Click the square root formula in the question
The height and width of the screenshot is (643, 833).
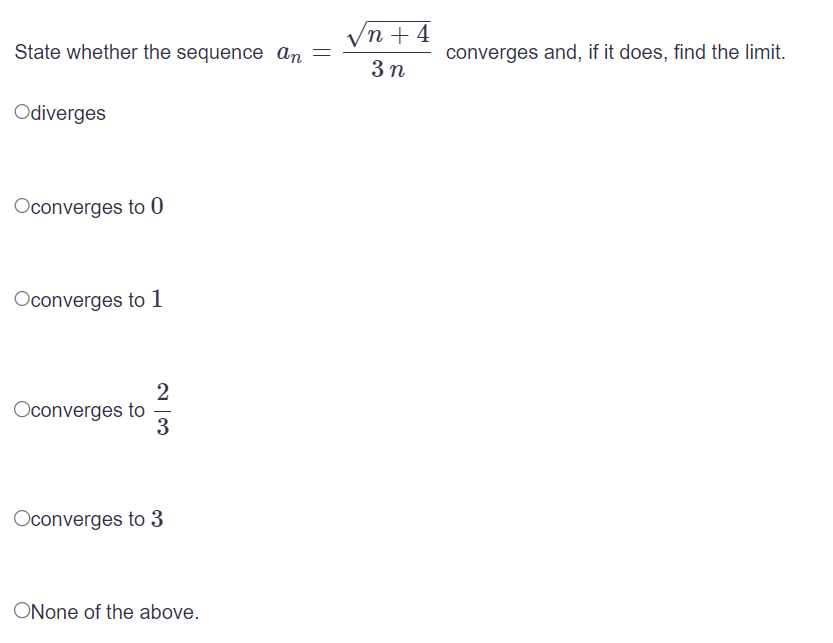[x=387, y=33]
